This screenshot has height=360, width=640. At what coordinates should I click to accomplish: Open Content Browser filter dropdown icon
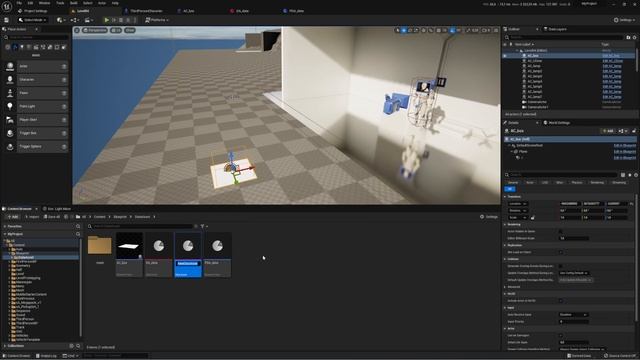coord(204,226)
